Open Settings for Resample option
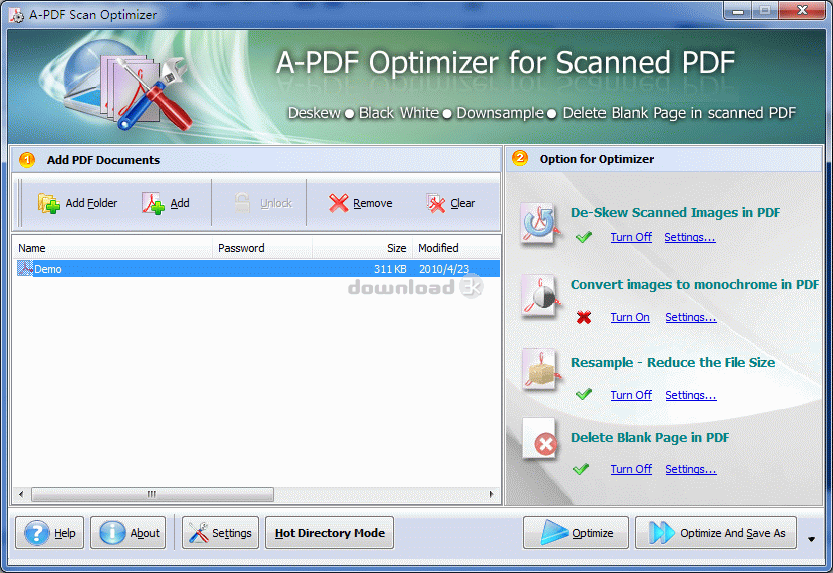The width and height of the screenshot is (833, 573). click(691, 395)
